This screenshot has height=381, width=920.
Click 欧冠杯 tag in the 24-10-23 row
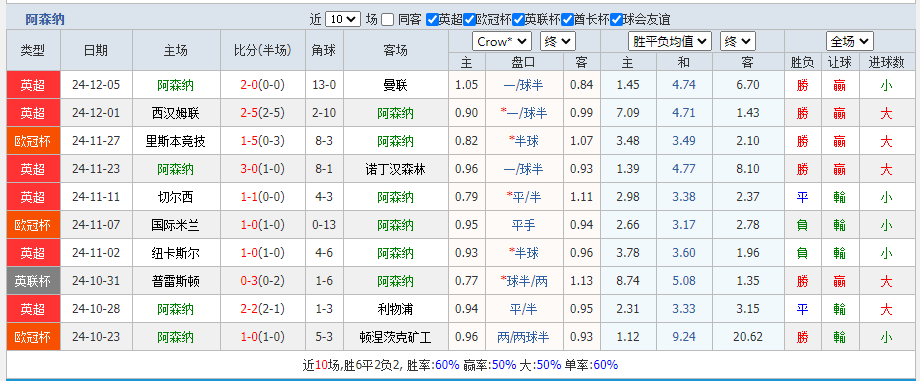(x=33, y=338)
